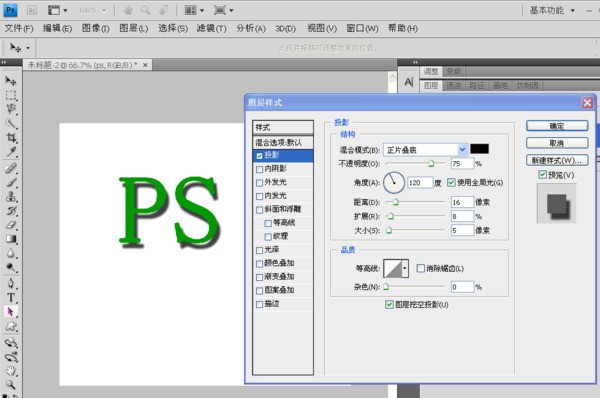Click the 取消 button
Image resolution: width=600 pixels, height=398 pixels.
click(557, 143)
